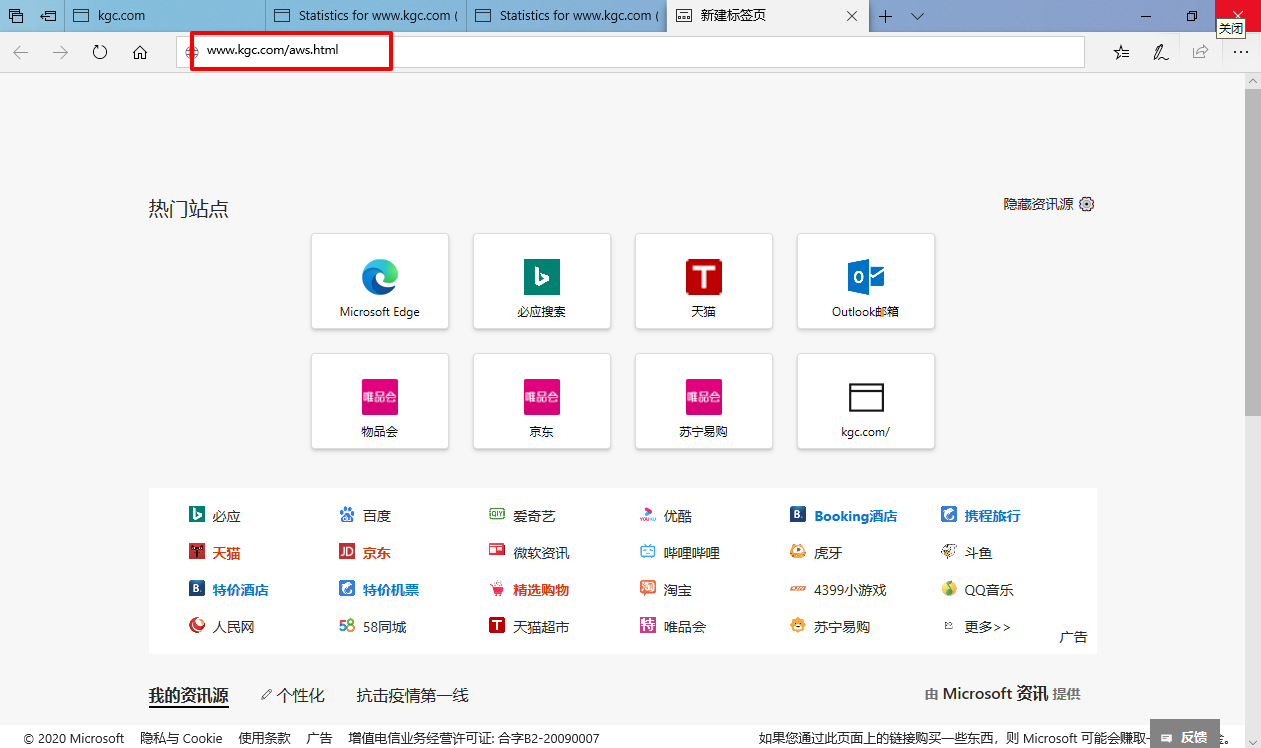Viewport: 1261px width, 748px height.
Task: Open the 京东 top site tile
Action: (542, 401)
